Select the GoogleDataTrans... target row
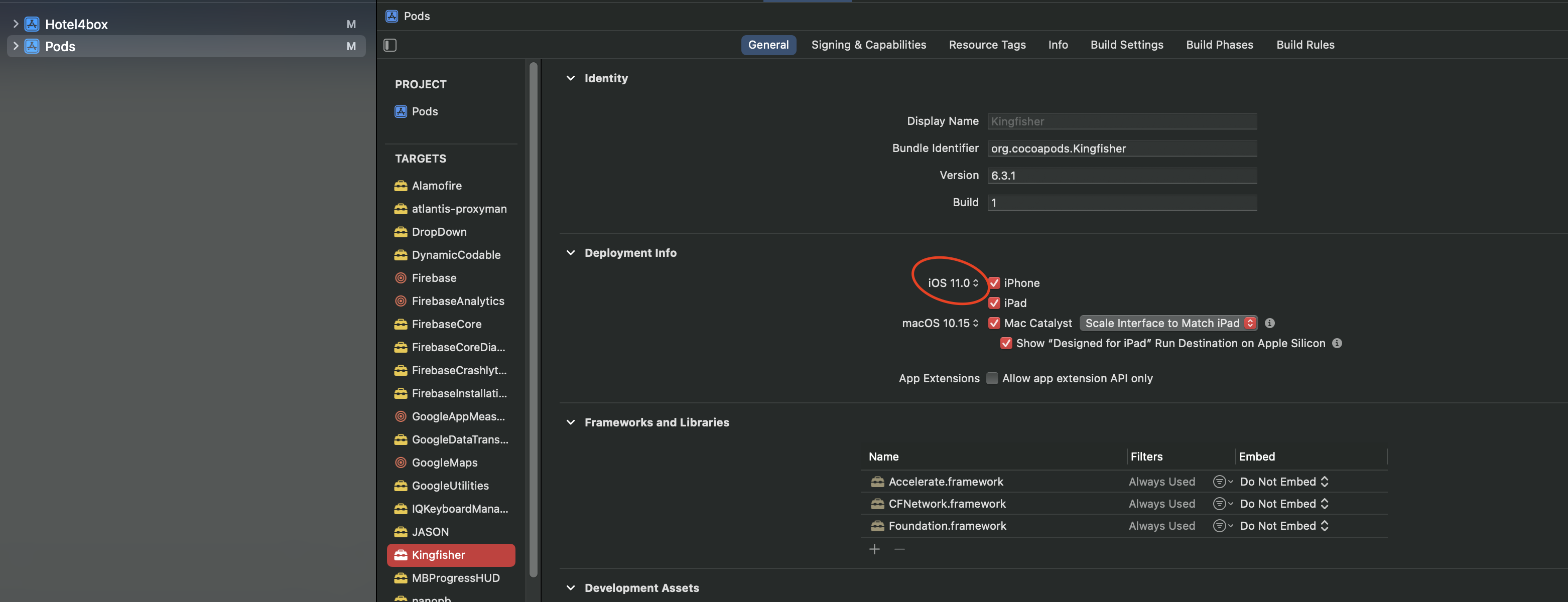Screen dimensions: 1568x602 451,439
